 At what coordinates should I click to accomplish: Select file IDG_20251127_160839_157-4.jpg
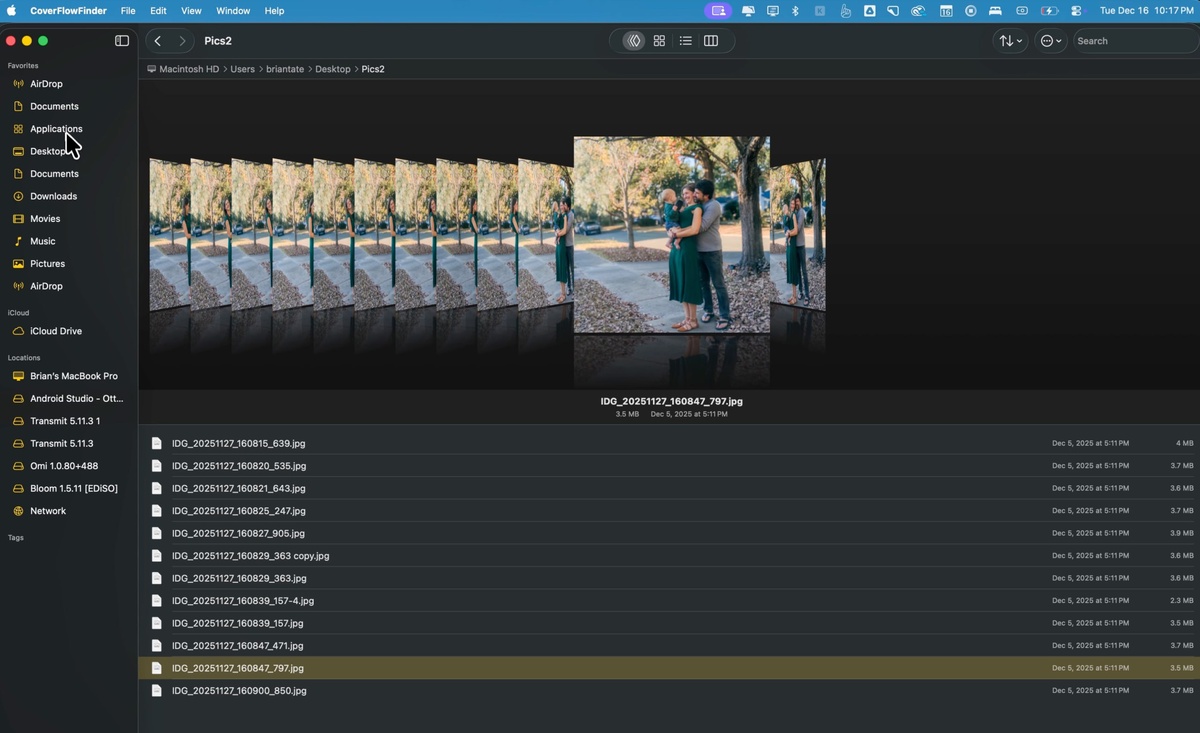click(669, 601)
